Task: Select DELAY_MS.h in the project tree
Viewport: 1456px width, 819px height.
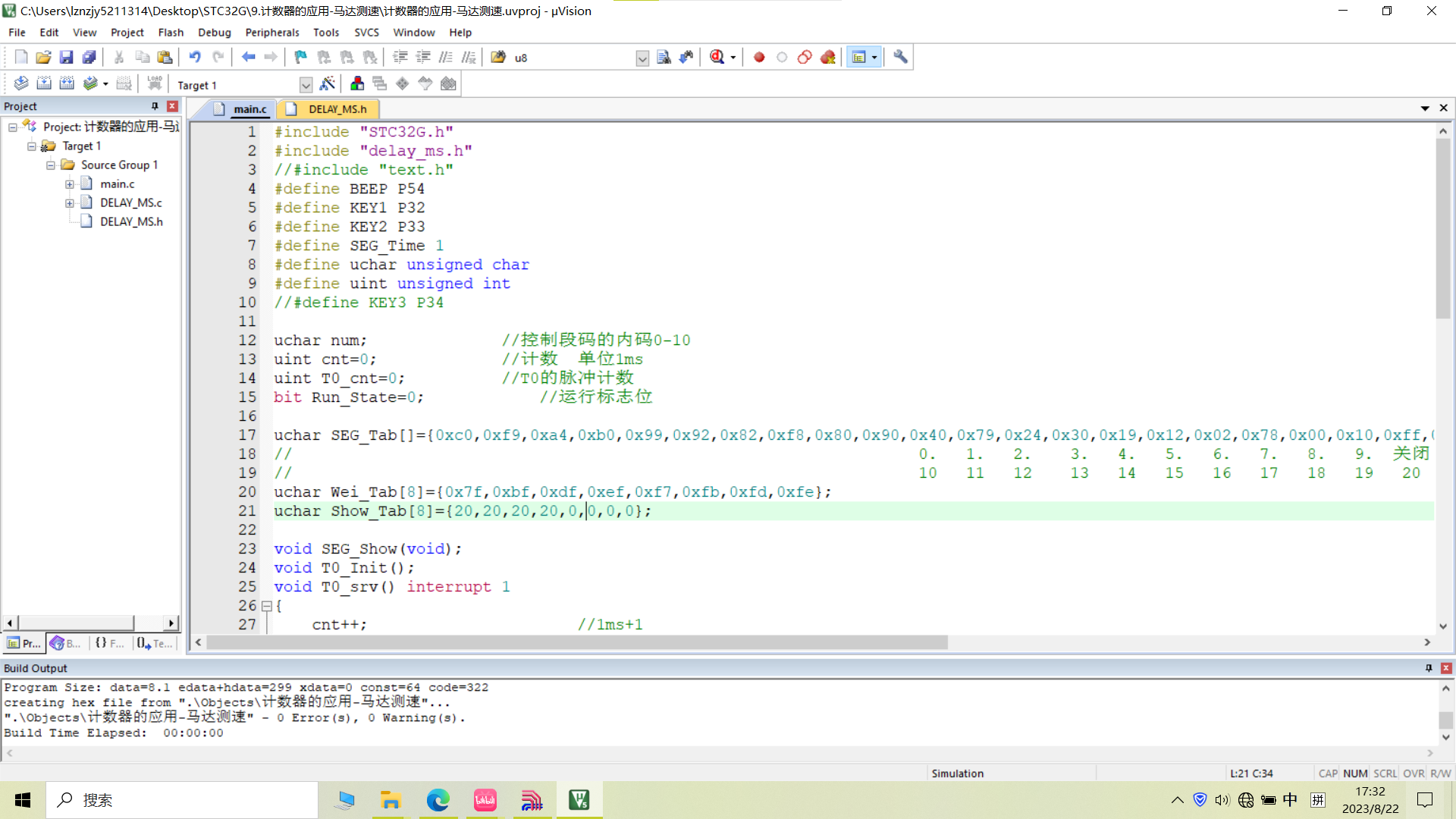Action: coord(131,221)
